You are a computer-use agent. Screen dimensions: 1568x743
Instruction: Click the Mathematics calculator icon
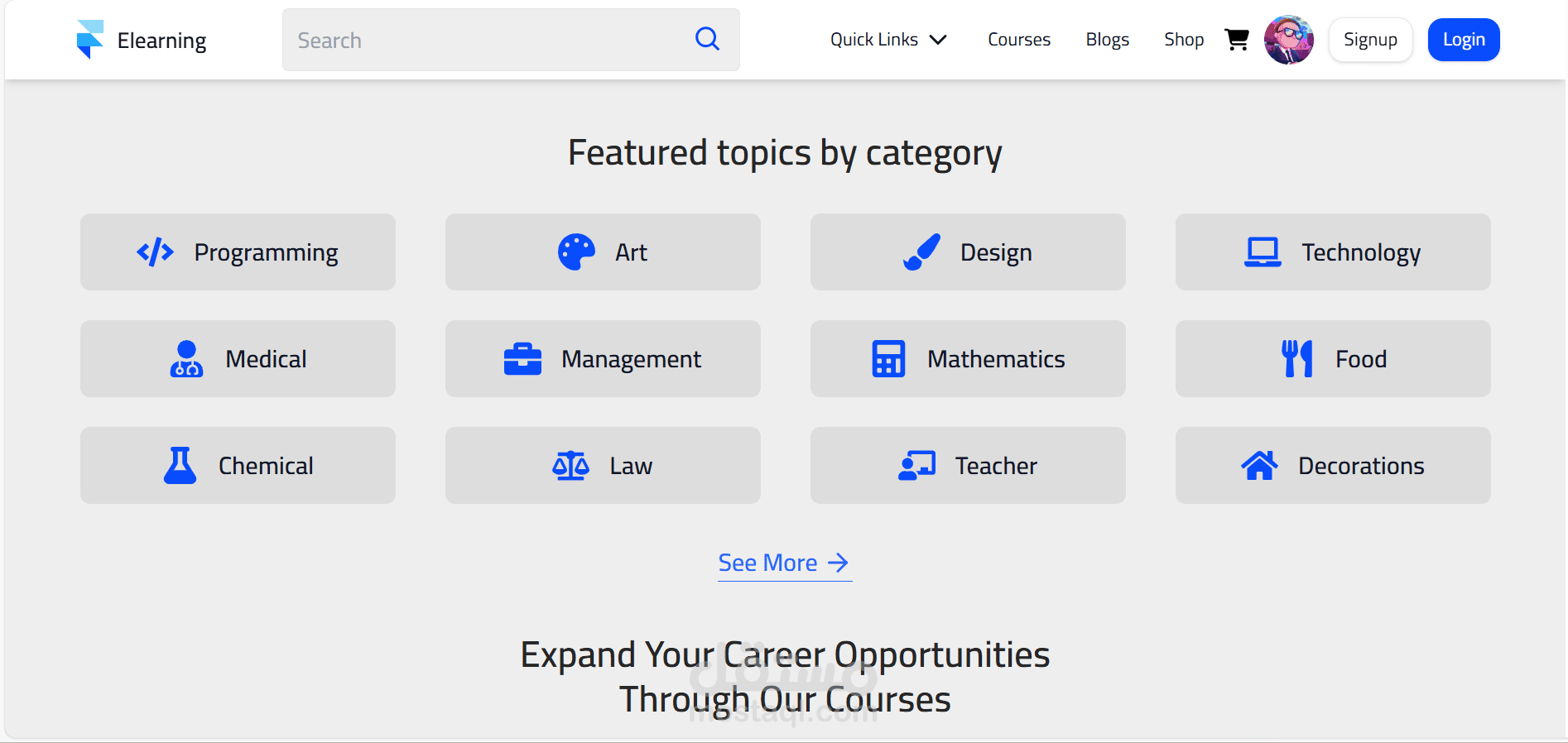pyautogui.click(x=888, y=359)
